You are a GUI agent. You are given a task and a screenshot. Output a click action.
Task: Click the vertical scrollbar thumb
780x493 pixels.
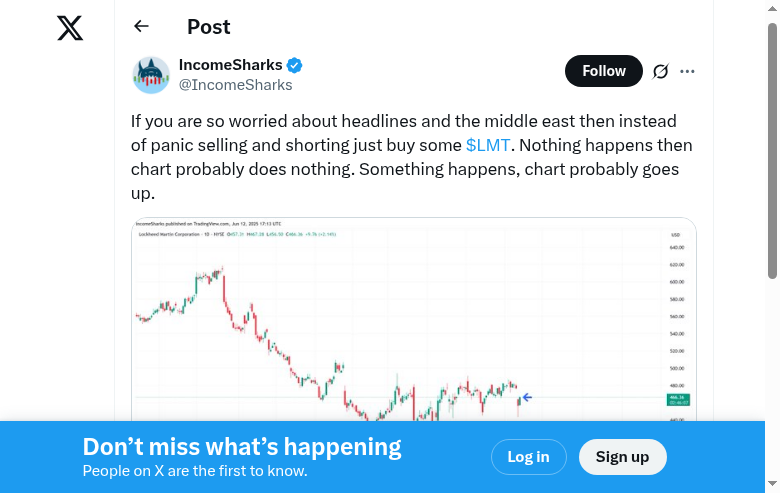pyautogui.click(x=772, y=150)
